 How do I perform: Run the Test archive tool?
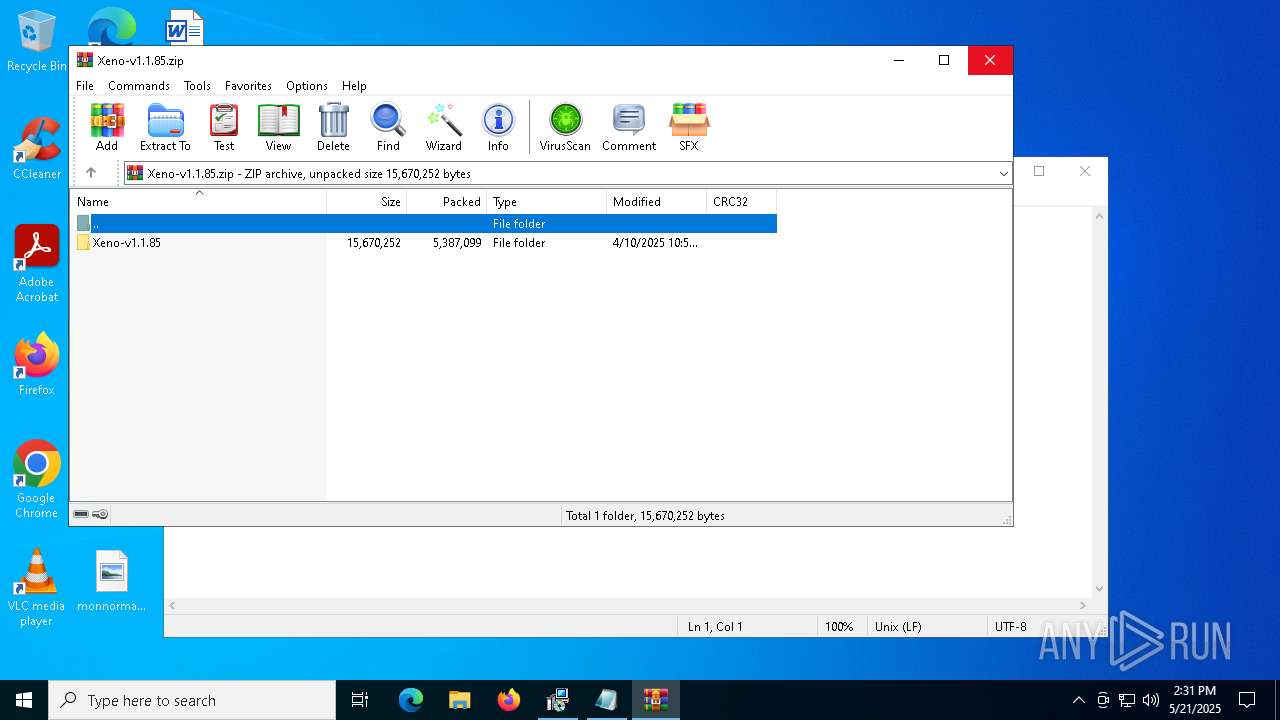point(224,127)
